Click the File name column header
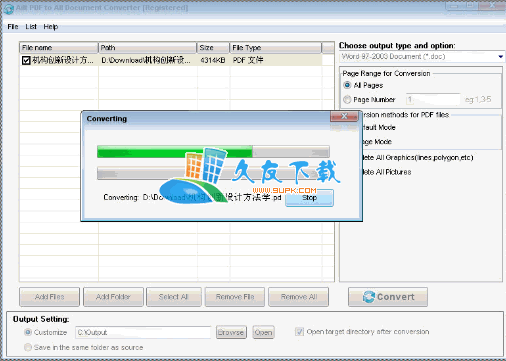This screenshot has height=361, width=506. (59, 48)
